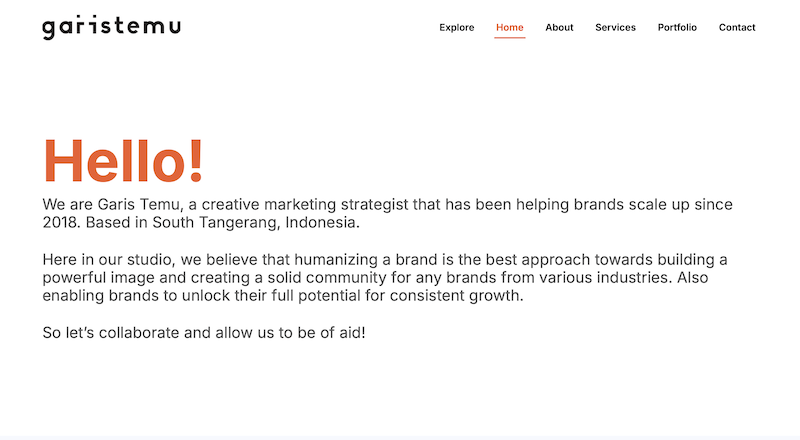800x440 pixels.
Task: Go to the About page
Action: (x=559, y=28)
